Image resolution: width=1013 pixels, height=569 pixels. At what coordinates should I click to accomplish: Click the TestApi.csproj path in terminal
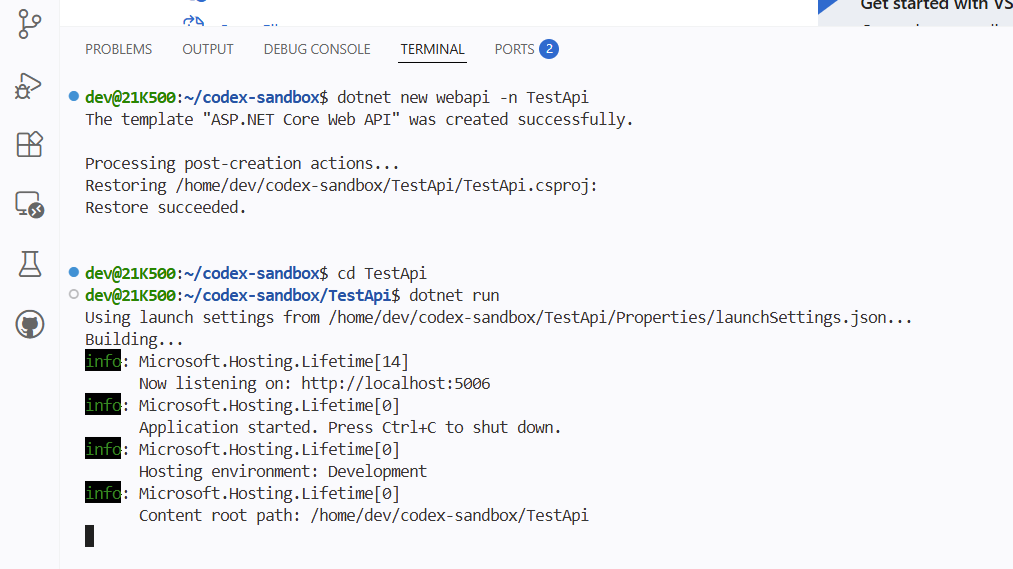(382, 186)
